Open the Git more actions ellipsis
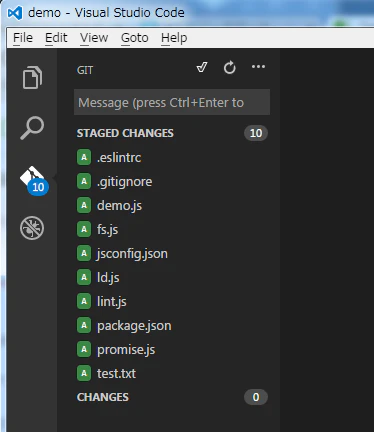Screen dimensions: 374x432 [258, 67]
